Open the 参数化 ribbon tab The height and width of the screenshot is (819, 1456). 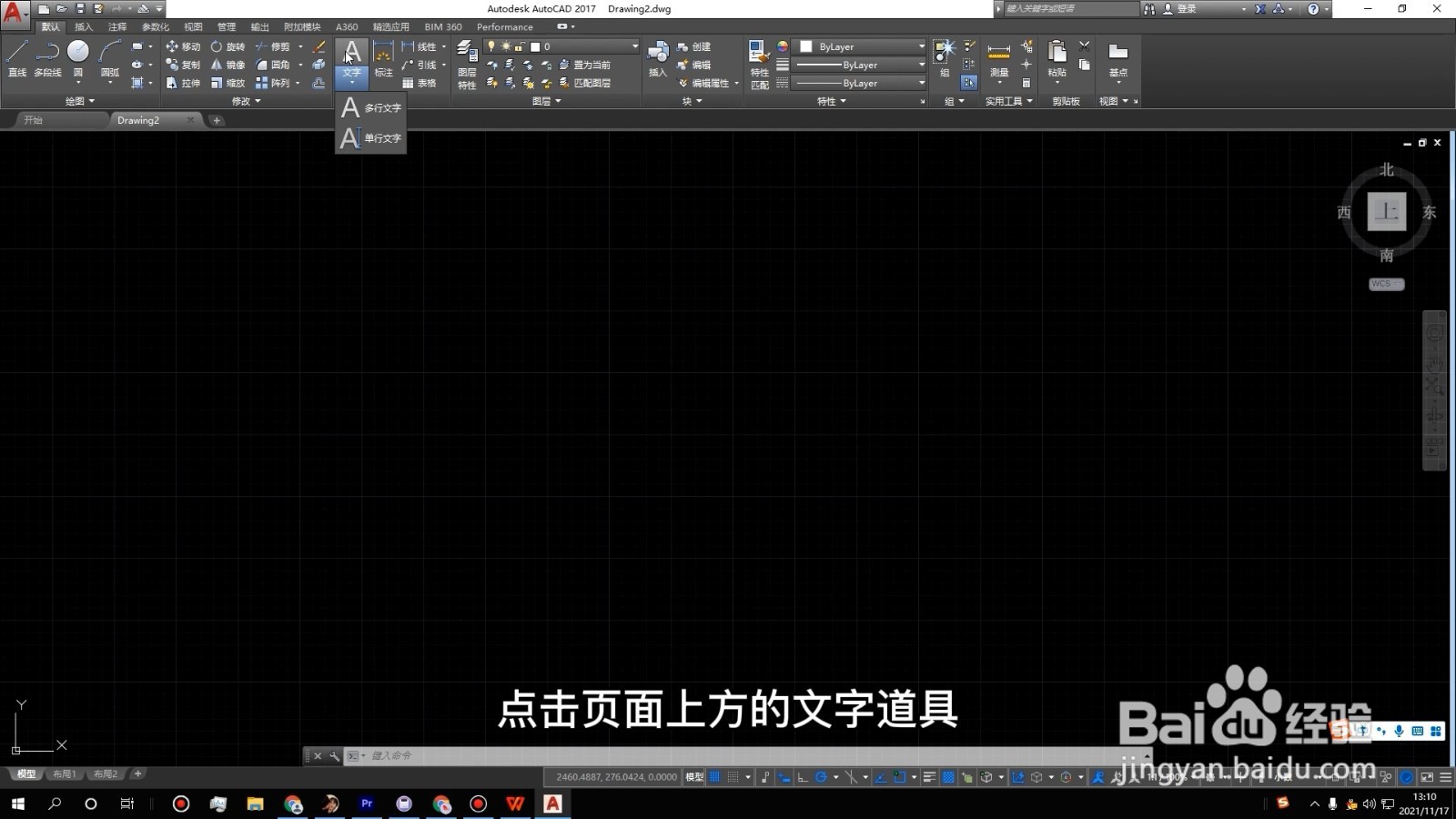(156, 26)
